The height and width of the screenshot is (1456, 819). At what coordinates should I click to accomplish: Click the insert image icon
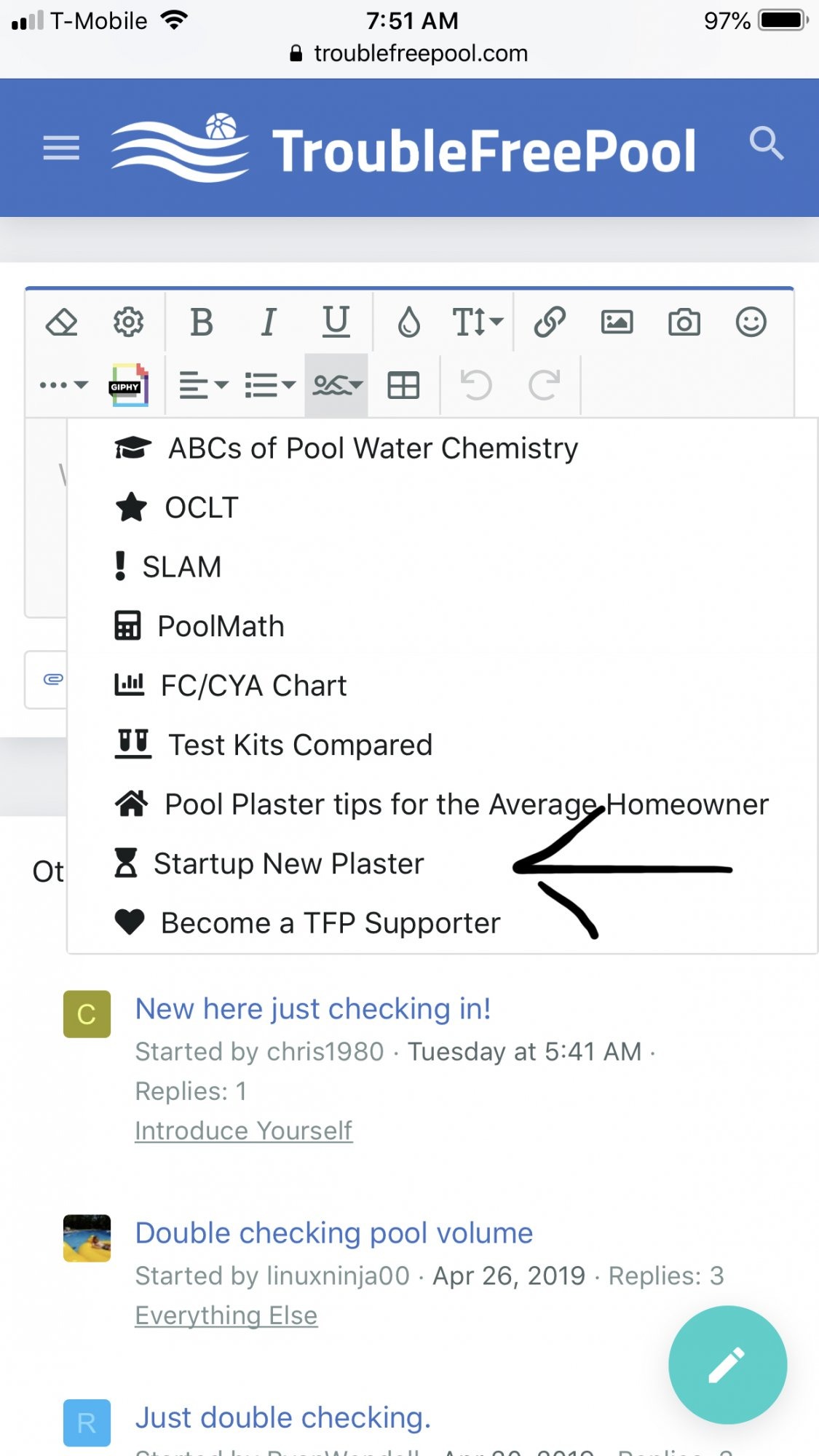(x=617, y=322)
